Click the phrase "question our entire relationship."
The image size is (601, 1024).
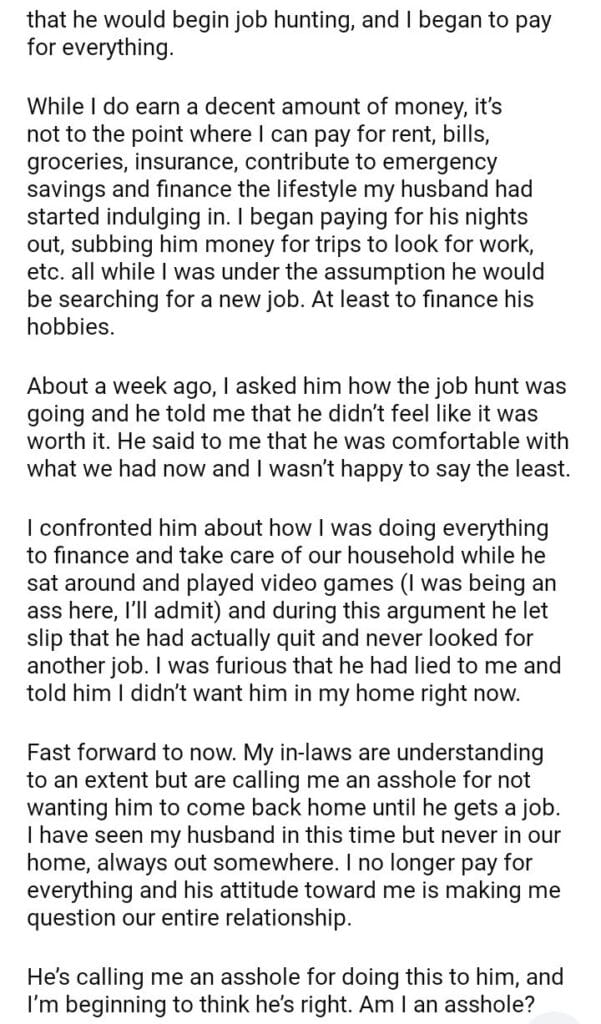click(185, 915)
